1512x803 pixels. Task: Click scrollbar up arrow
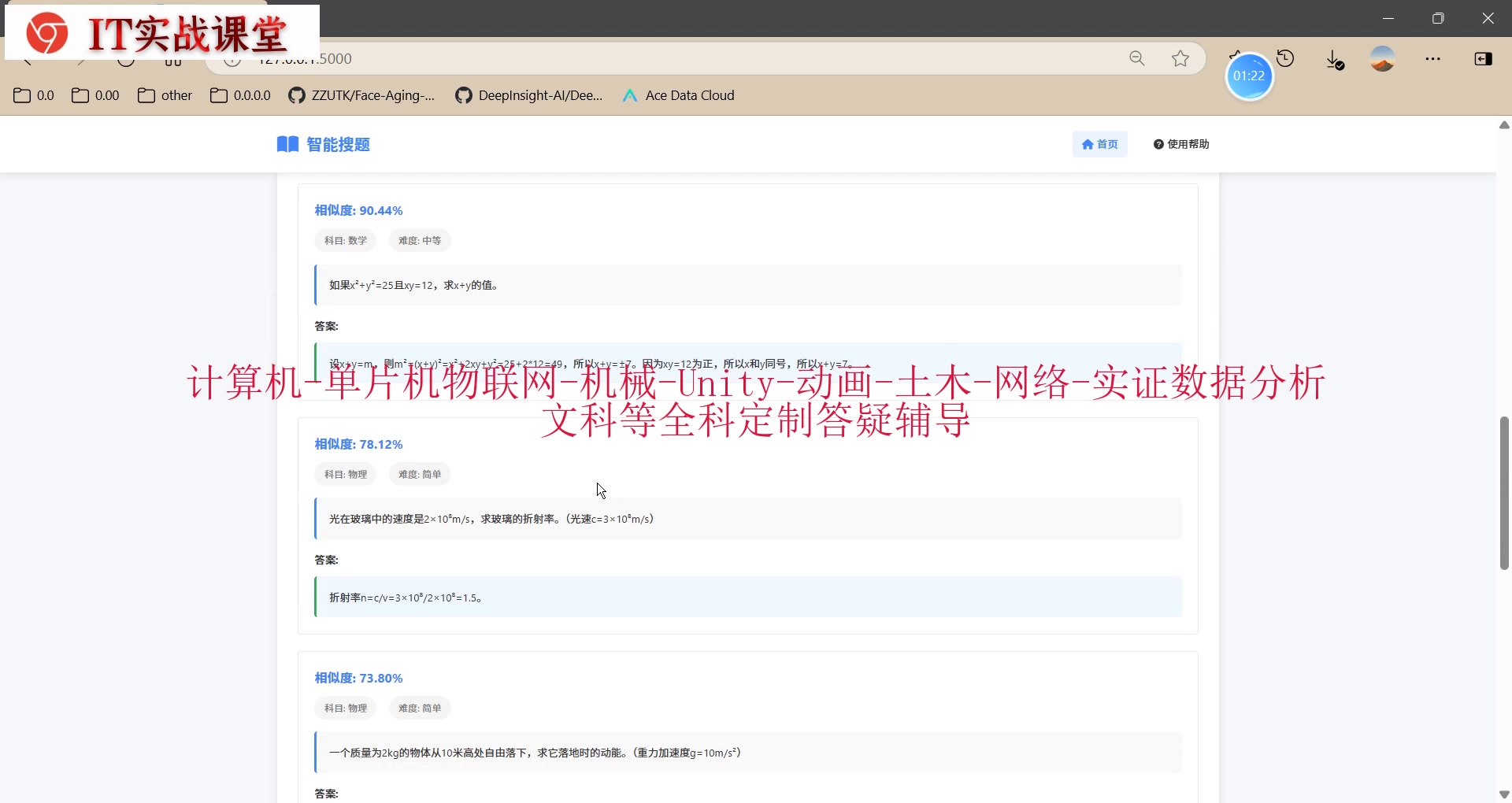1504,125
